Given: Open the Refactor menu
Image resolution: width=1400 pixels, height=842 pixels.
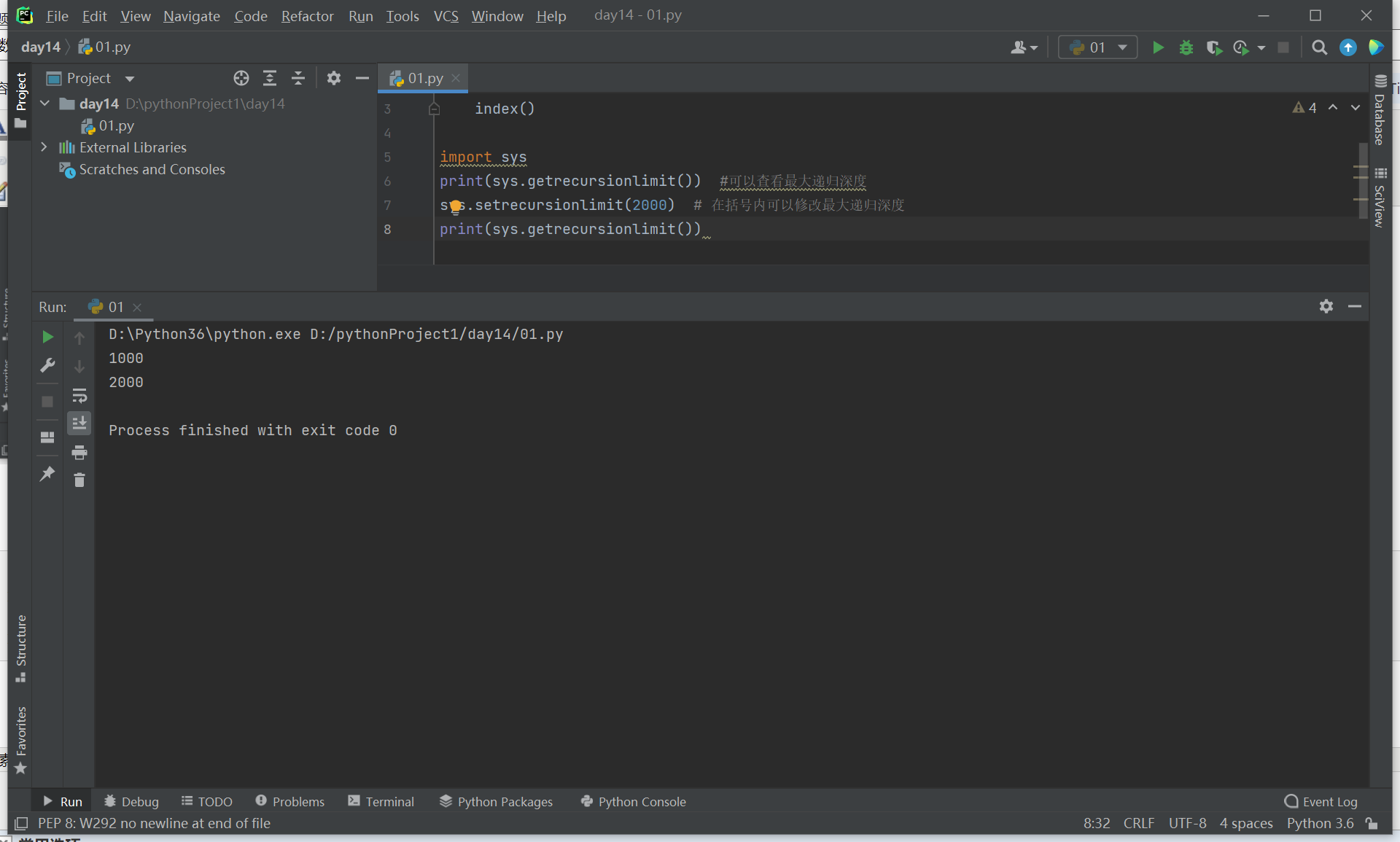Looking at the screenshot, I should tap(307, 16).
